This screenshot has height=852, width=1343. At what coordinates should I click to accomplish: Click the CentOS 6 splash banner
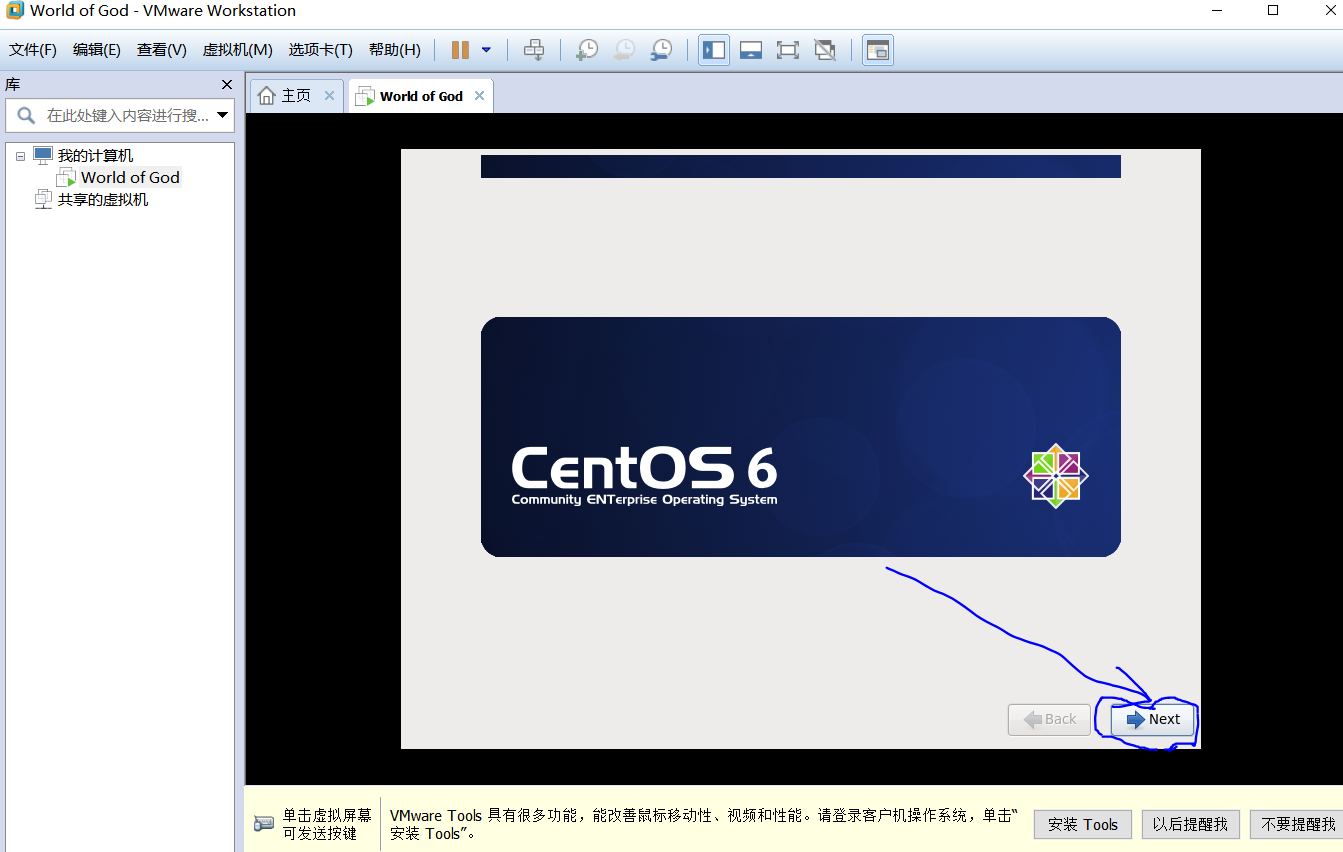800,437
